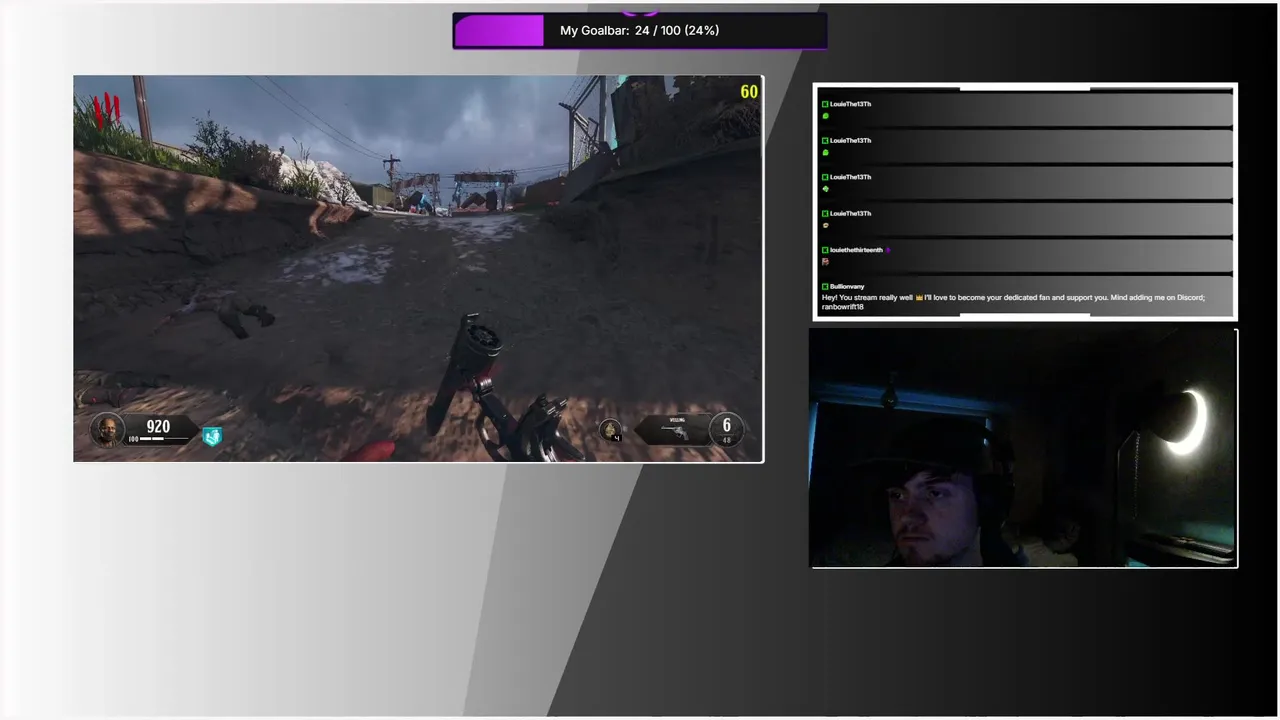Click the red emote under louiethethirteenth
The image size is (1280, 720).
point(825,262)
